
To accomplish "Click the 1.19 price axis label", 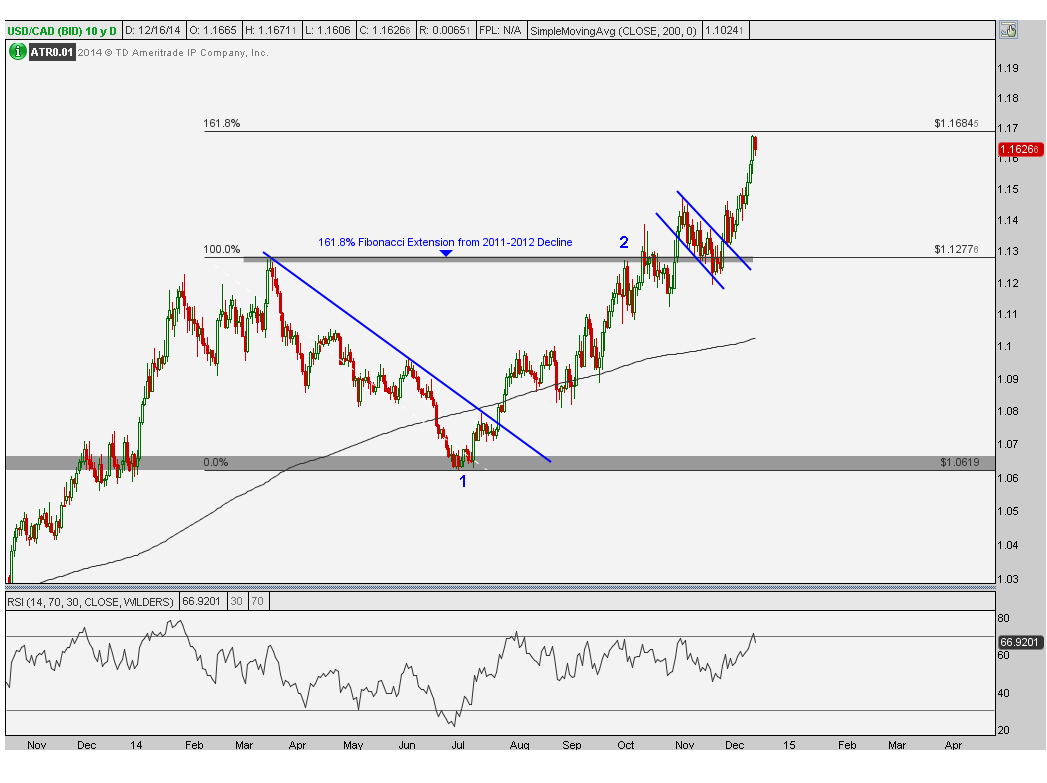I will pos(1008,68).
